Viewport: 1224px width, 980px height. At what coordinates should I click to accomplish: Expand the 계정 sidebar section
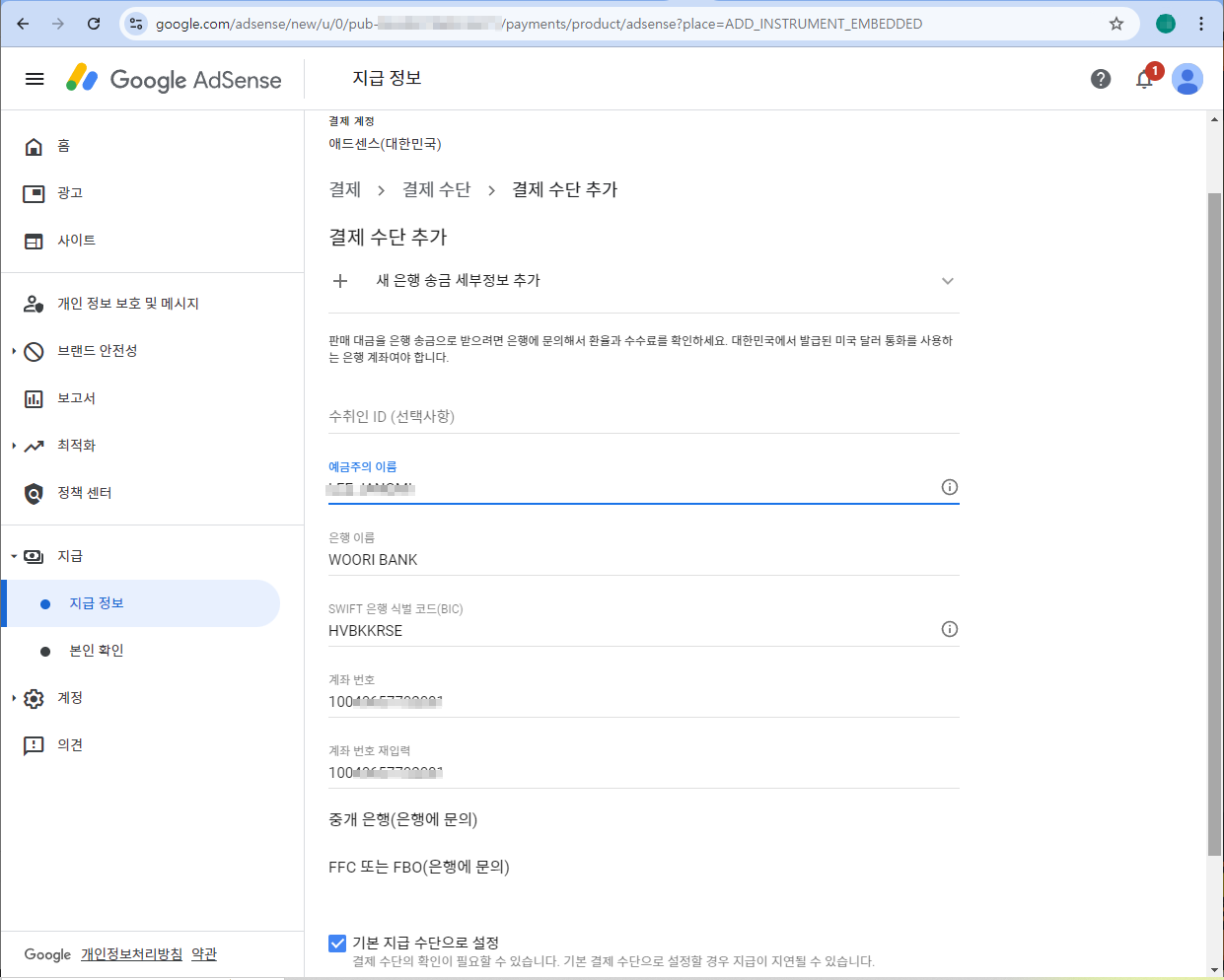pos(12,697)
